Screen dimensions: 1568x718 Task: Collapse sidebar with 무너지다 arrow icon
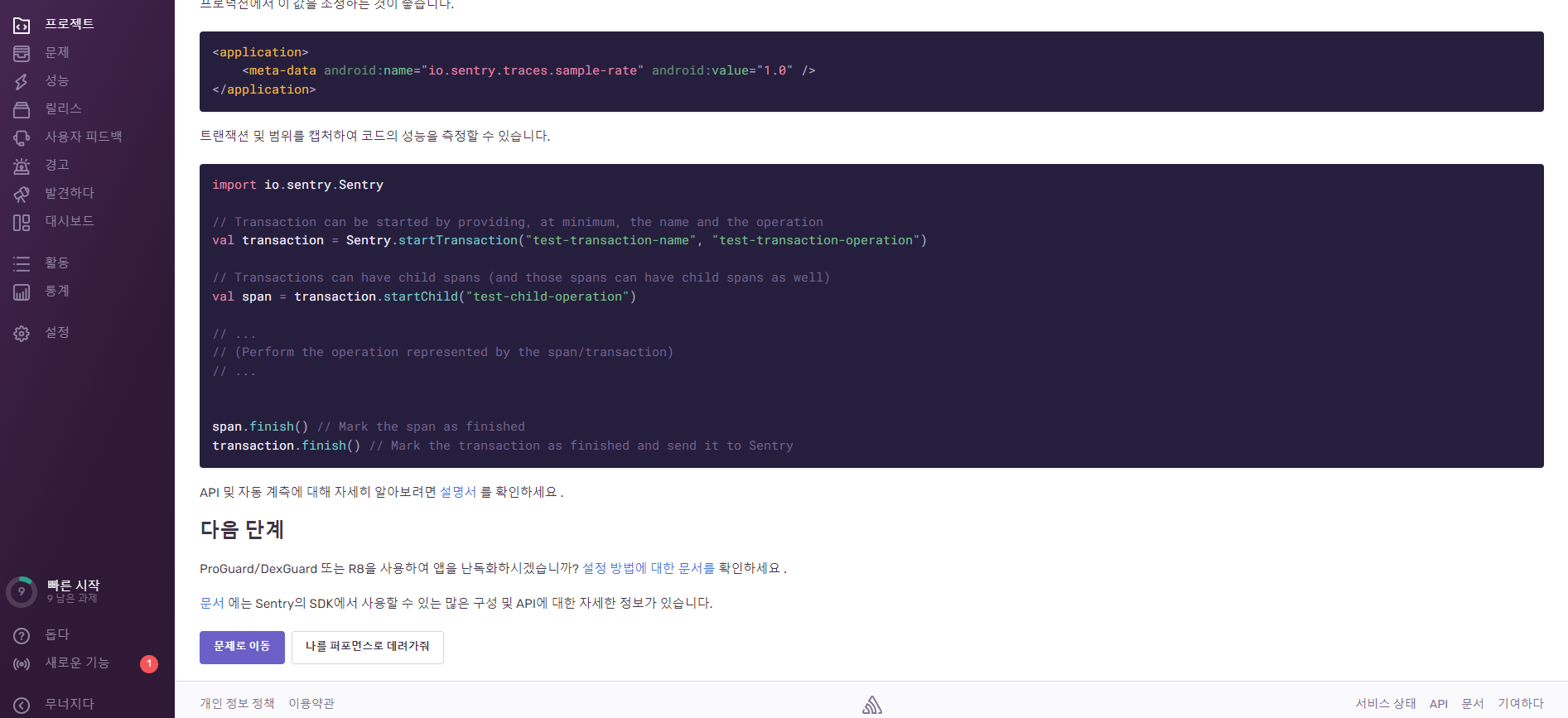[22, 705]
